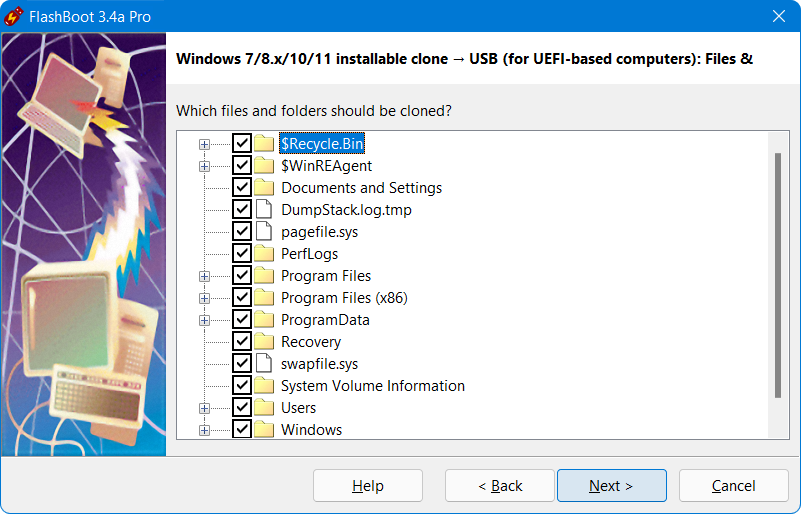Click the Program Files (x86) folder icon
This screenshot has height=514, width=801.
tap(264, 297)
